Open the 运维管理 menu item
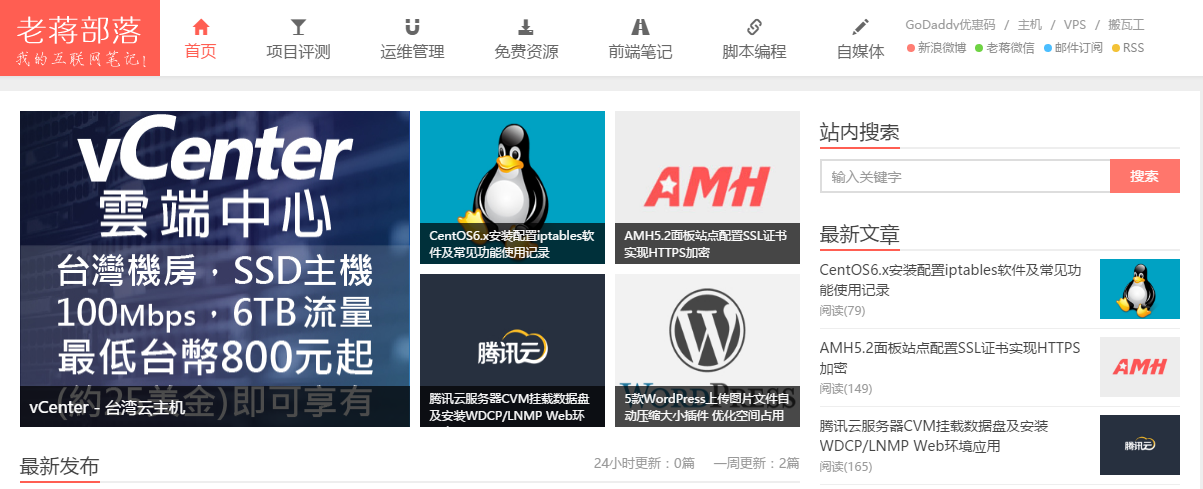Image resolution: width=1203 pixels, height=489 pixels. point(412,52)
